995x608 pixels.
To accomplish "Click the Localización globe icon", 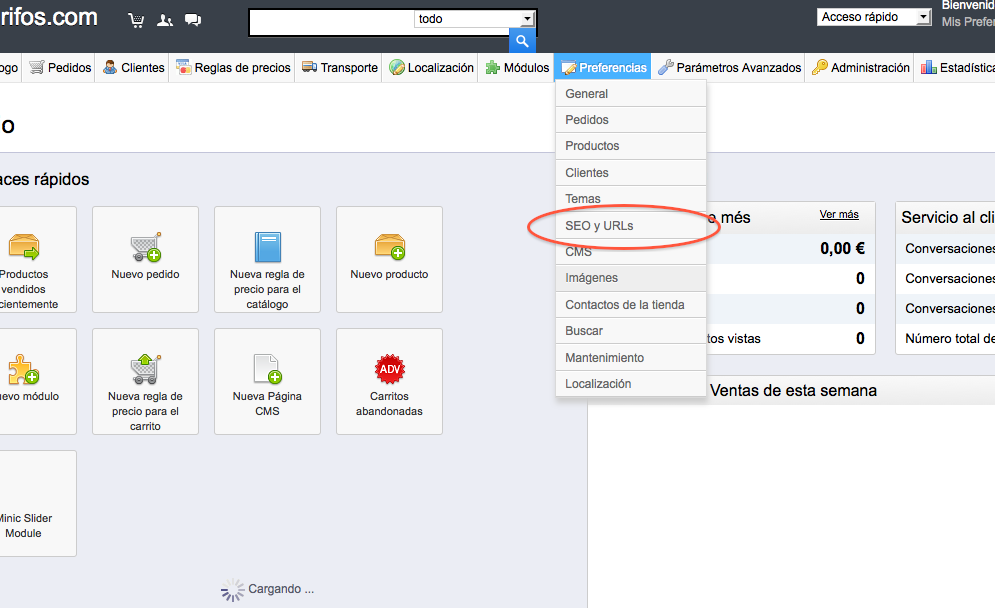I will click(x=397, y=67).
